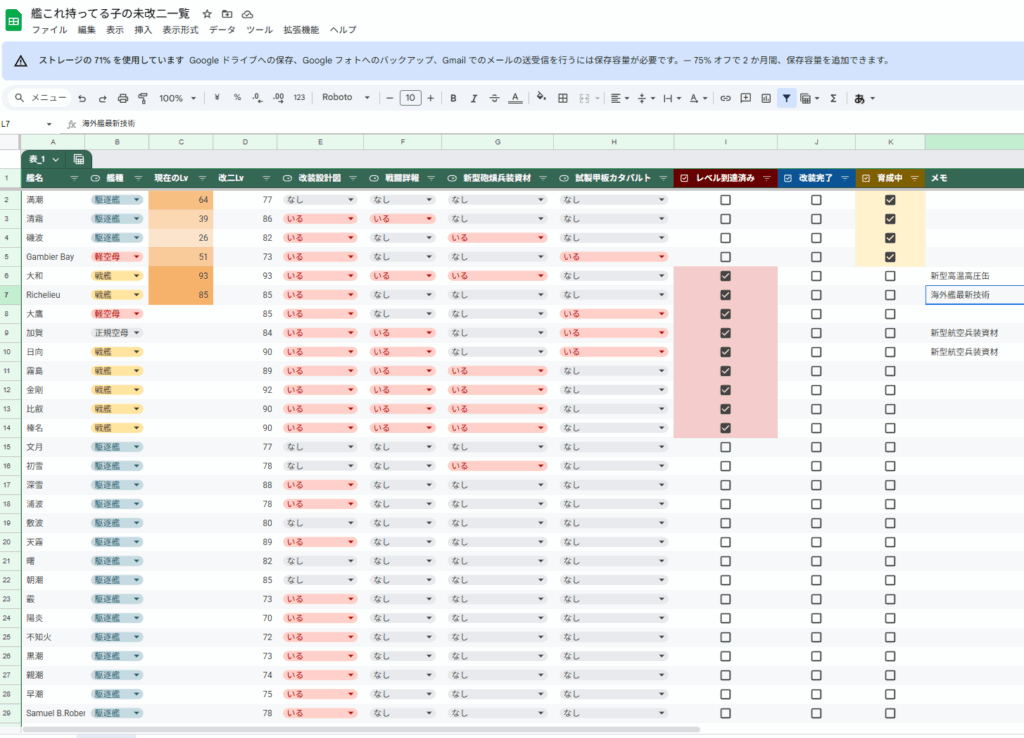Click the font size input field
Image resolution: width=1024 pixels, height=738 pixels.
410,98
